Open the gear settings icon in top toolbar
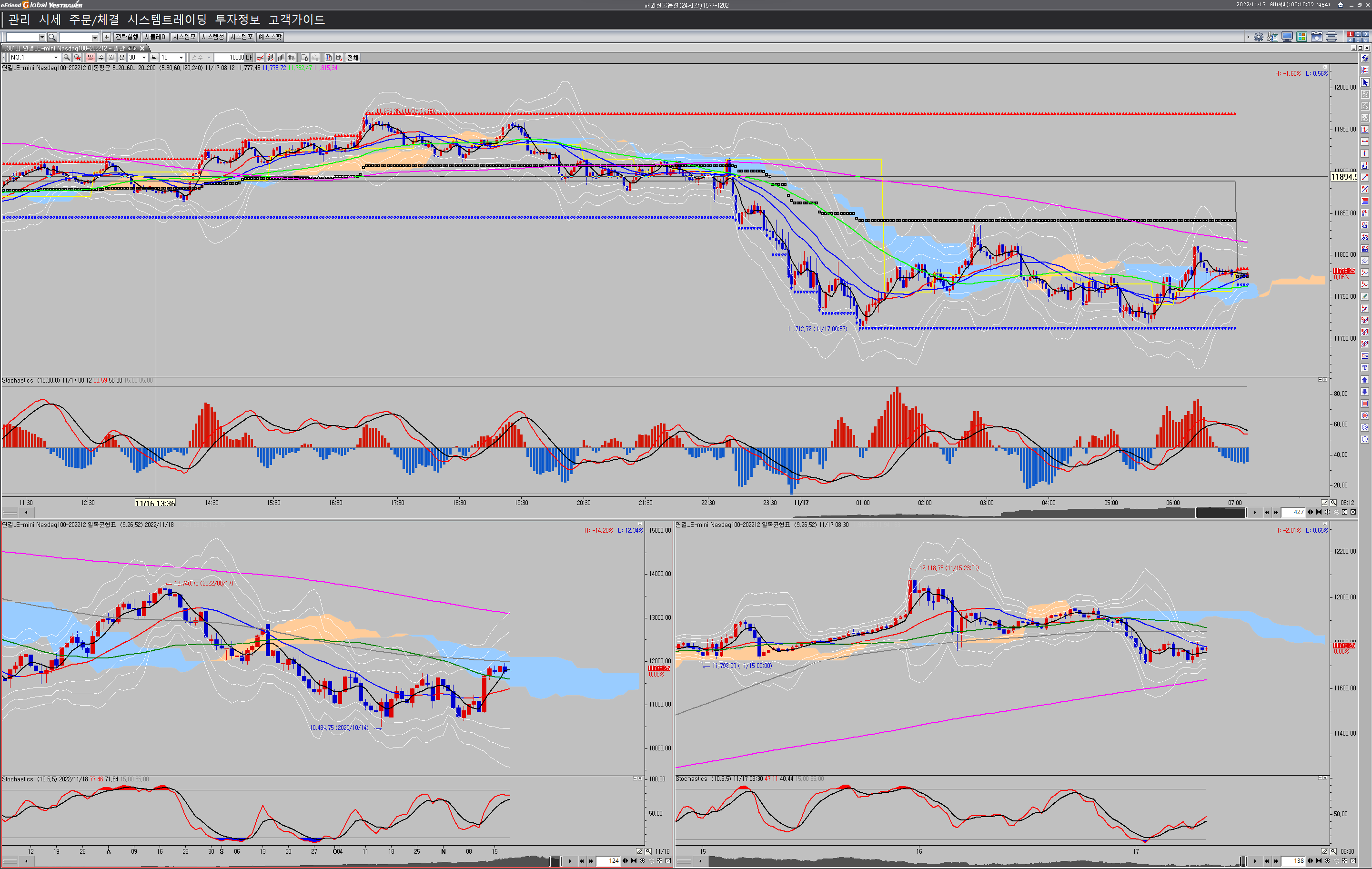 (x=1259, y=37)
